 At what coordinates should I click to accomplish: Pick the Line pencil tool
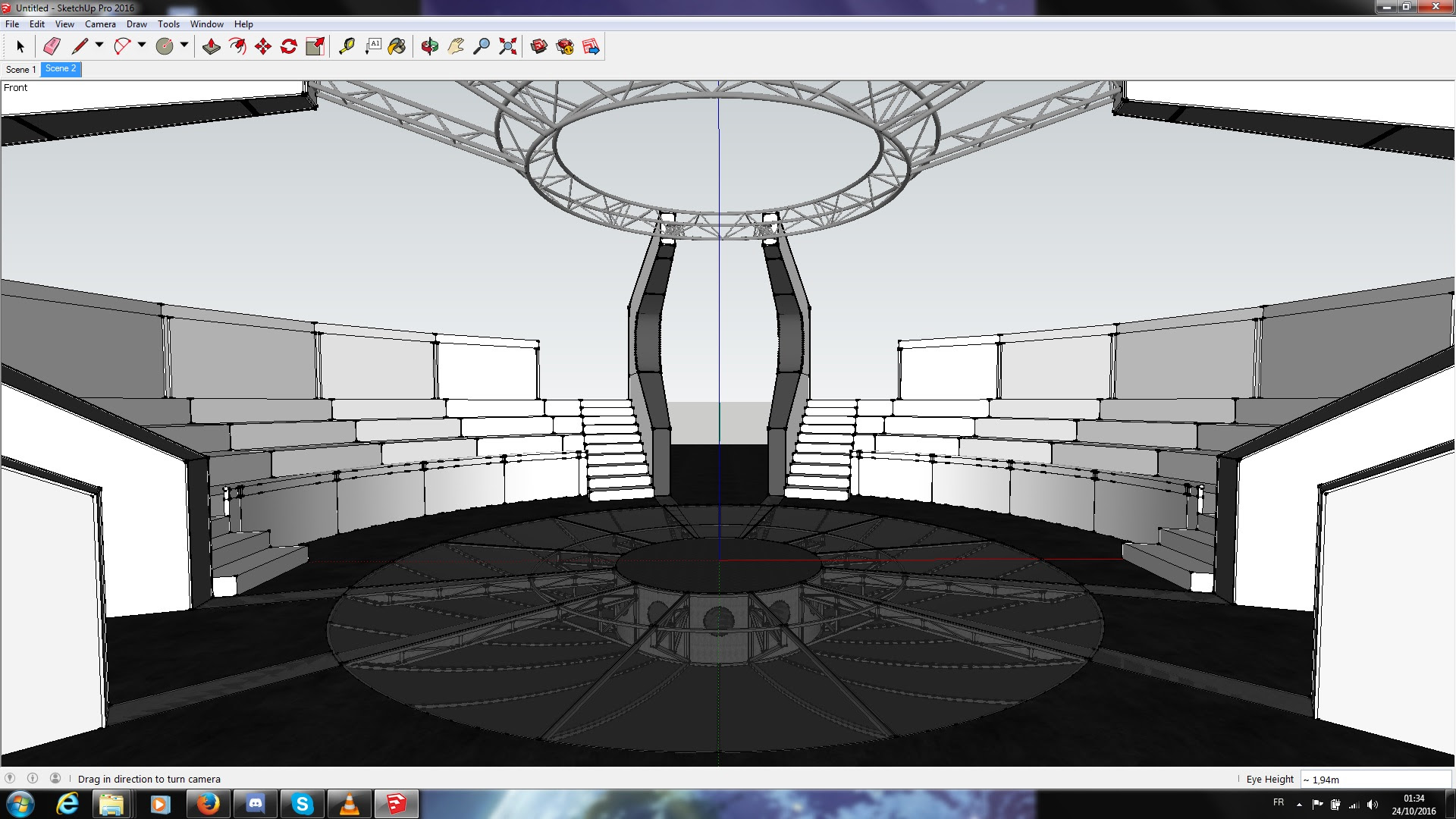coord(80,45)
